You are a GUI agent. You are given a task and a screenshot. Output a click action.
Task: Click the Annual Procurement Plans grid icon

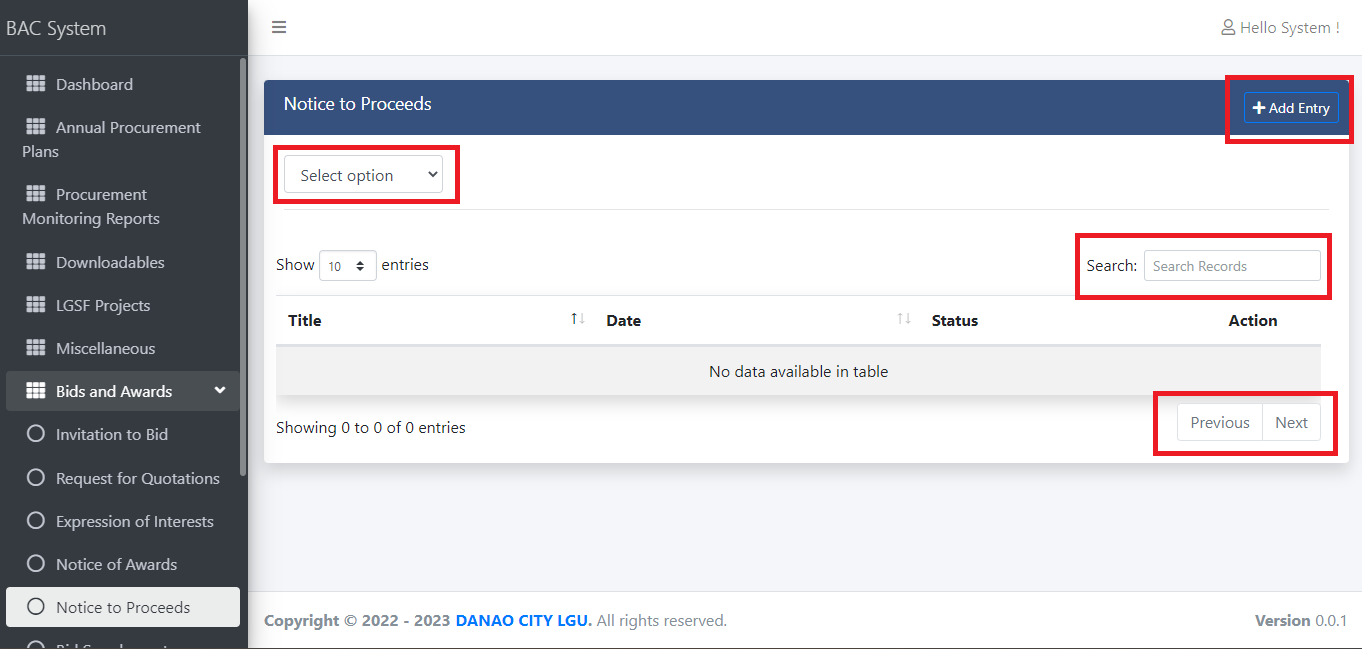[36, 126]
